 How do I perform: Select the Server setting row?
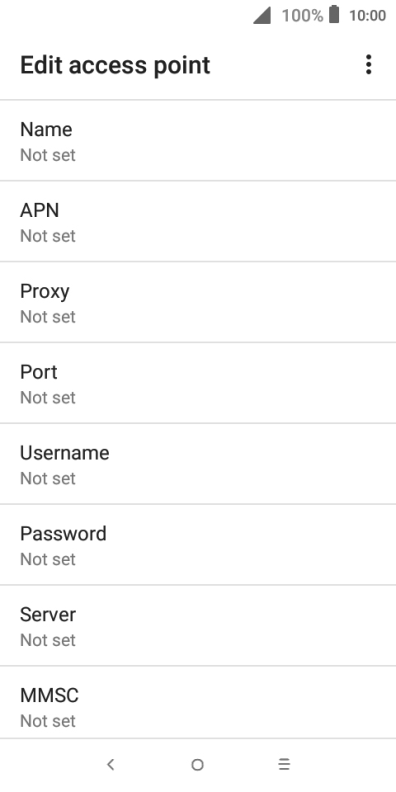click(x=198, y=625)
